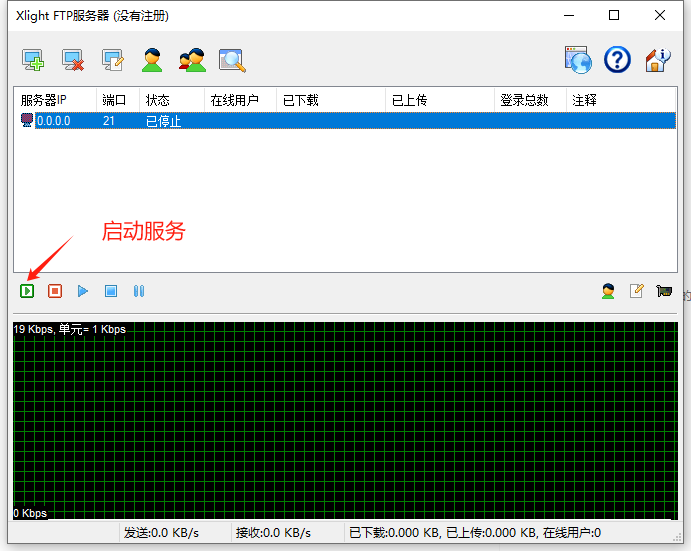This screenshot has height=551, width=691.
Task: Click the blue play triangle button
Action: click(x=83, y=291)
